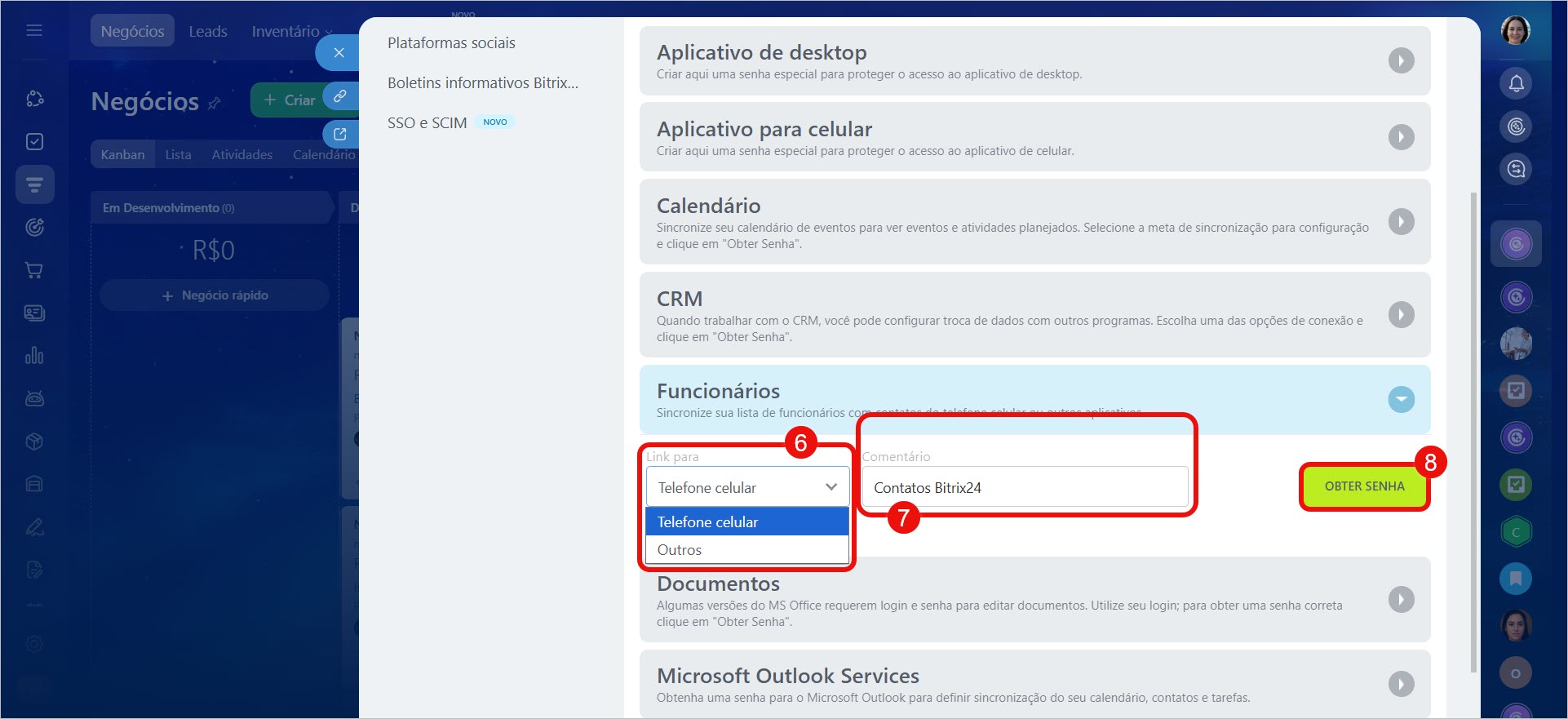Collapse the Funcionários section
The height and width of the screenshot is (719, 1568).
(1401, 399)
